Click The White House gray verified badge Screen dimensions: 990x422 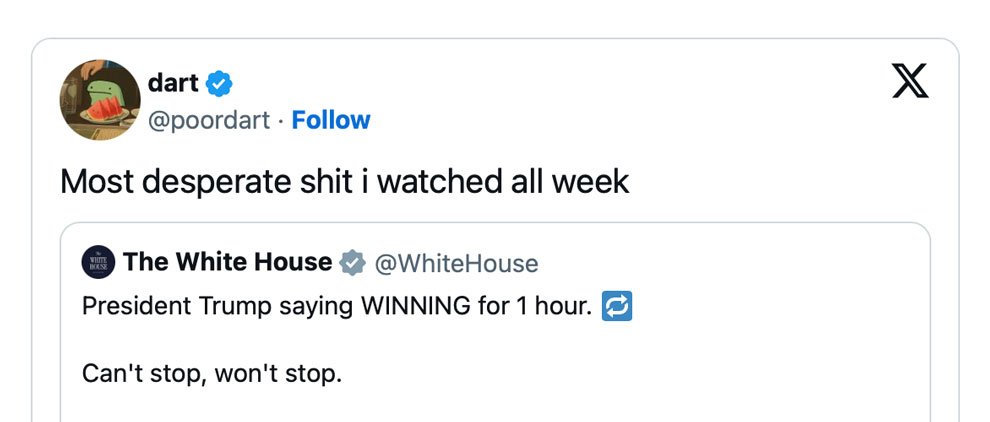352,263
